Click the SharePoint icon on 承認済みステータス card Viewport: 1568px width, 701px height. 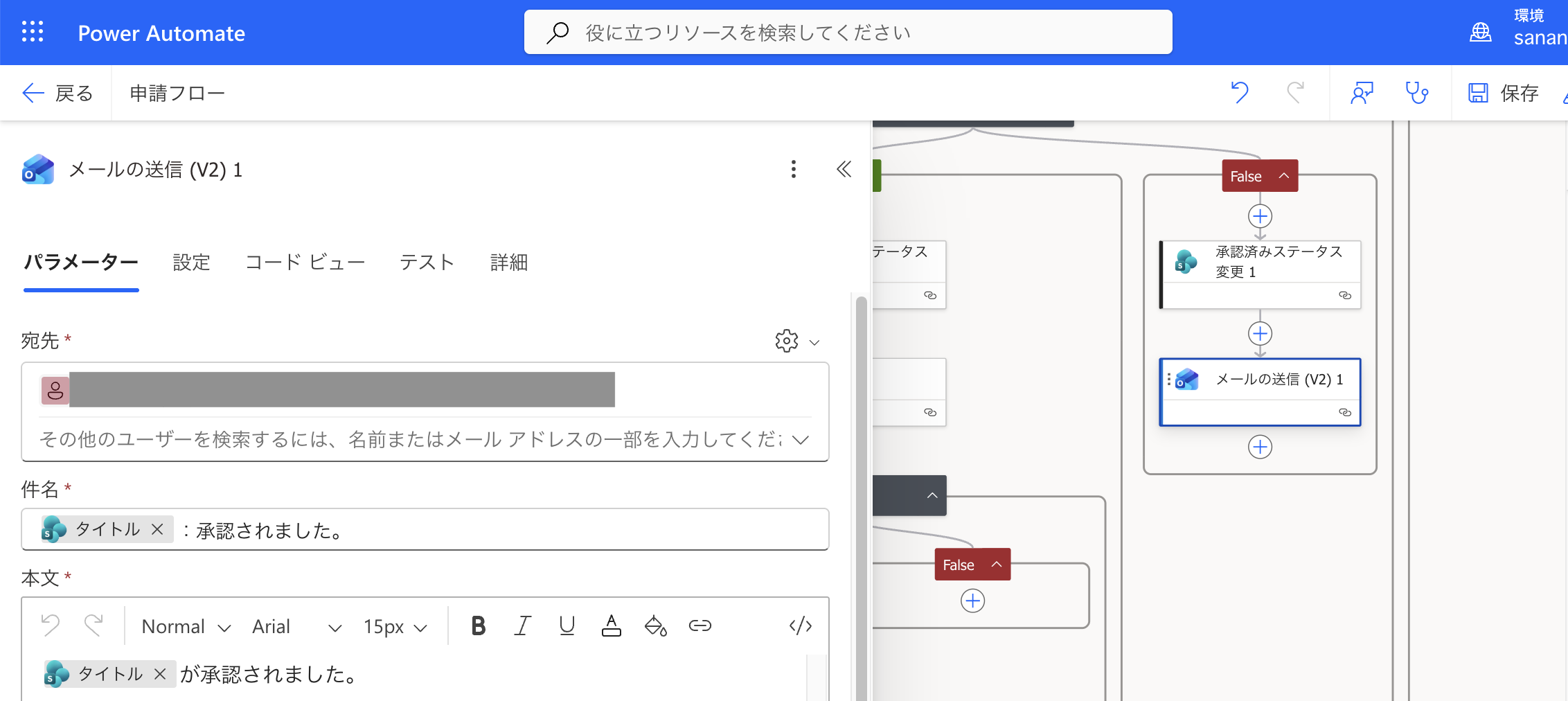[x=1186, y=262]
